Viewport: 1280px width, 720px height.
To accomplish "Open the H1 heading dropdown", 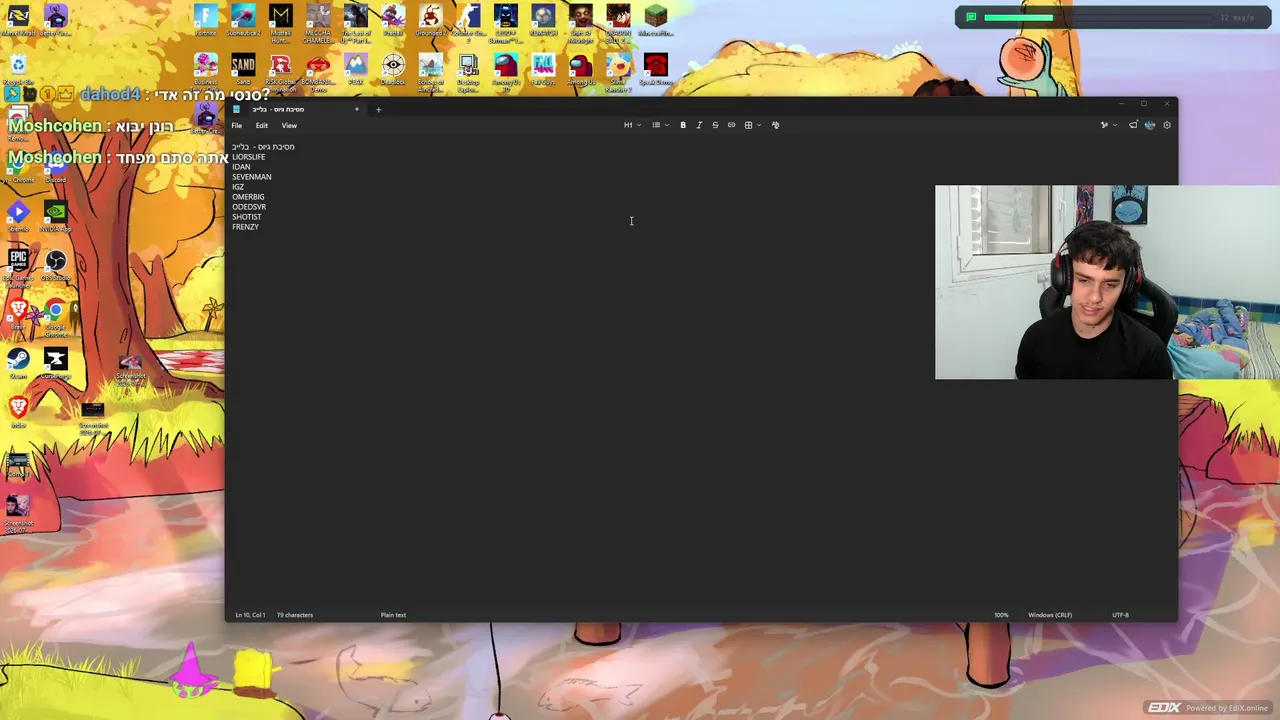I will (x=632, y=125).
